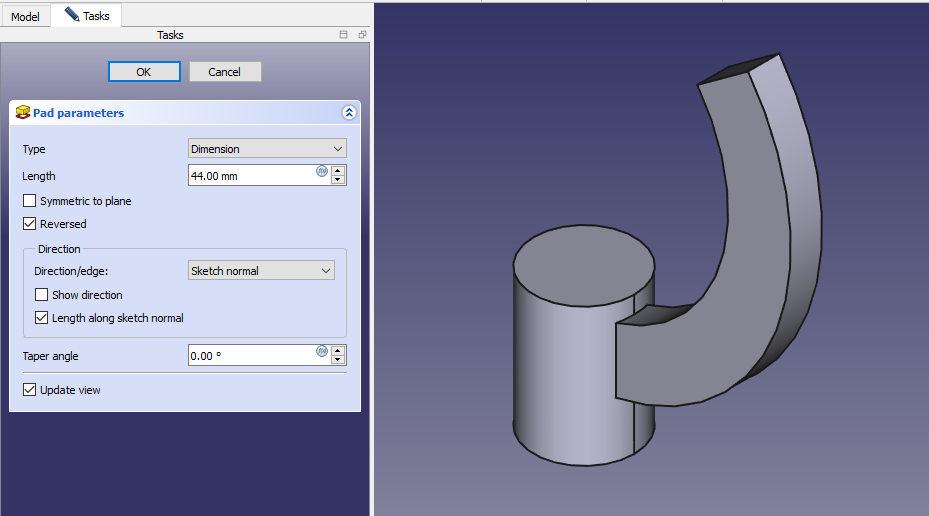Increase Length with the up arrow

pos(338,170)
